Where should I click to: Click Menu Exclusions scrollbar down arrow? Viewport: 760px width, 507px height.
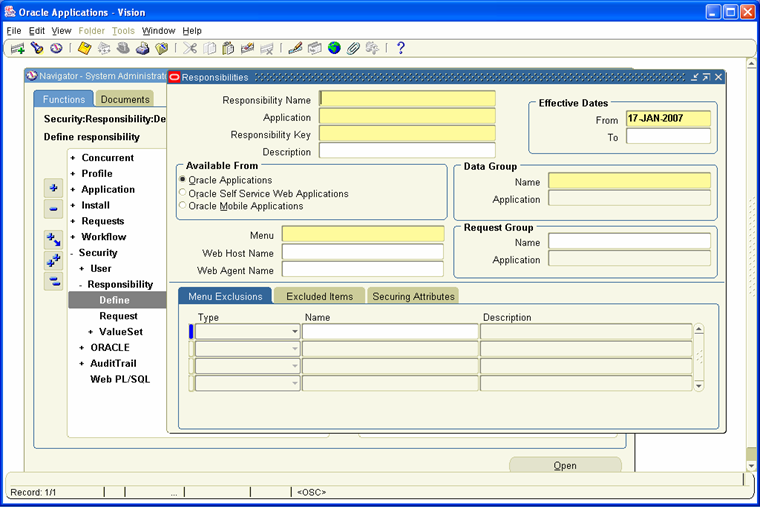(698, 386)
